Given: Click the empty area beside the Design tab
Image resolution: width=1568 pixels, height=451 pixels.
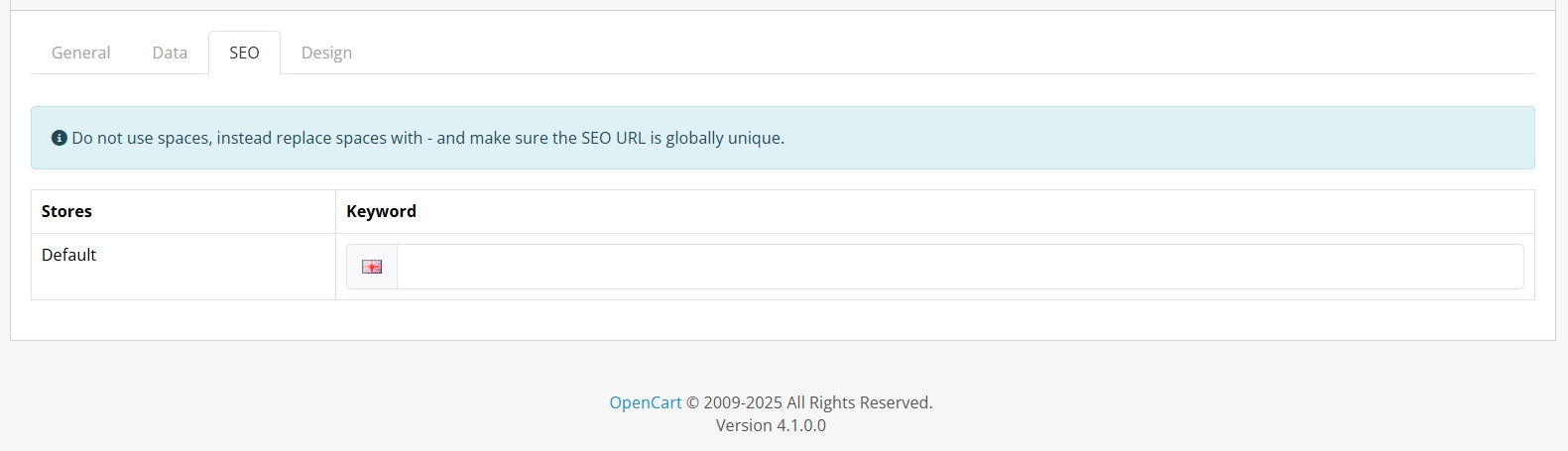Looking at the screenshot, I should 952,53.
